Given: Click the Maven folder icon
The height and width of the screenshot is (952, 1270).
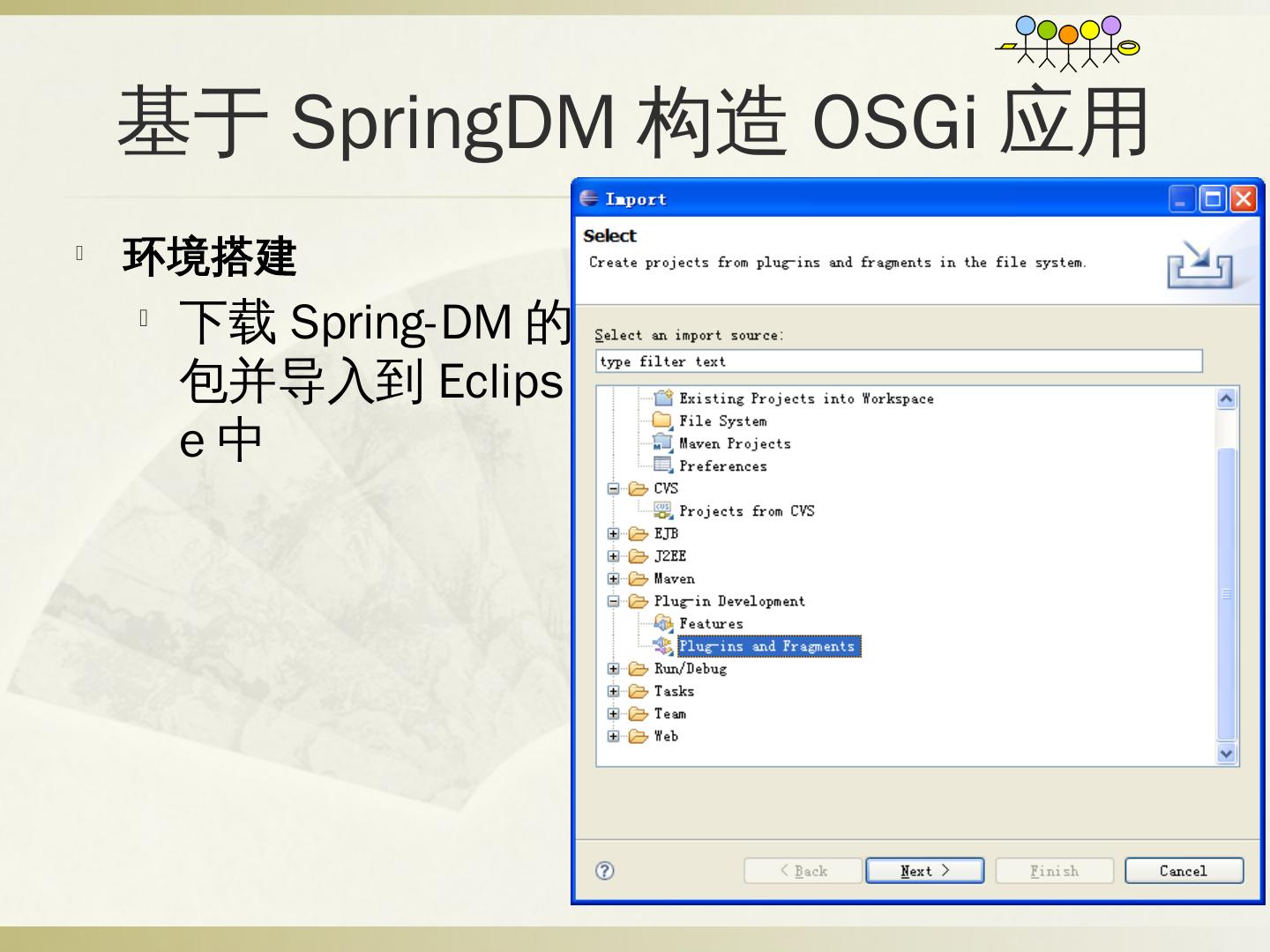Looking at the screenshot, I should pyautogui.click(x=638, y=578).
